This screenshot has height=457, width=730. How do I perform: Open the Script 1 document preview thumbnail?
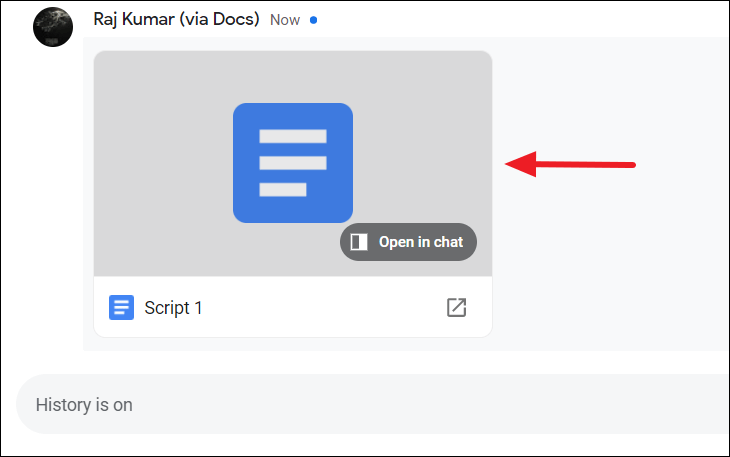click(x=293, y=163)
